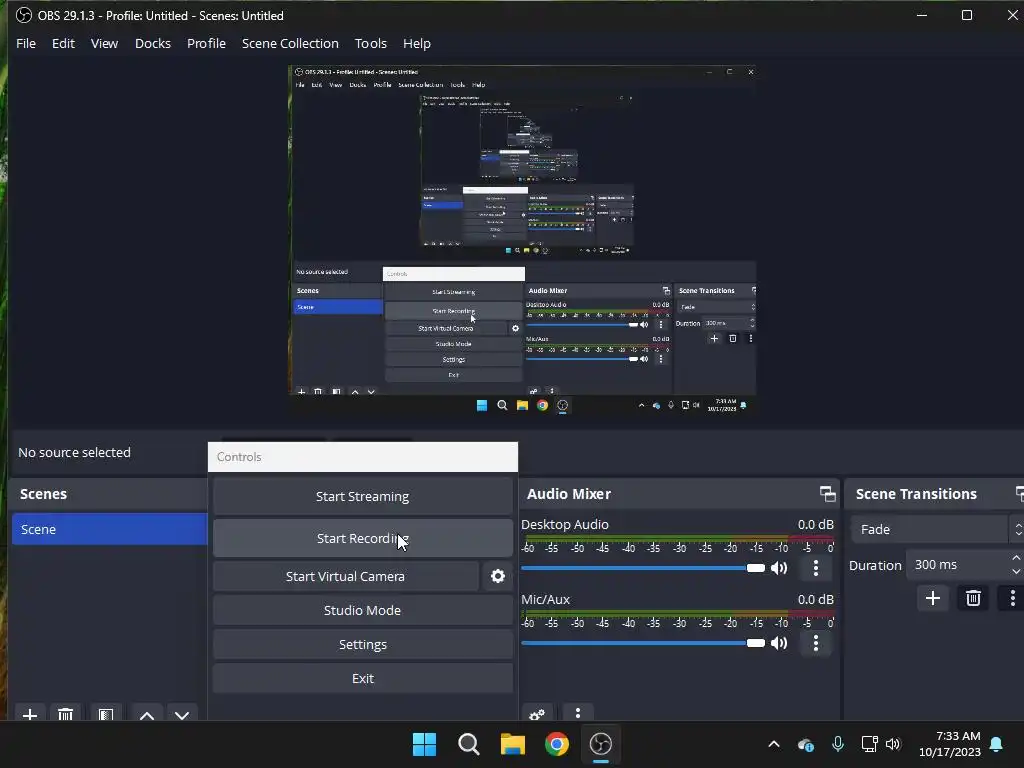
Task: Click the Exit button in Controls
Action: pyautogui.click(x=362, y=678)
